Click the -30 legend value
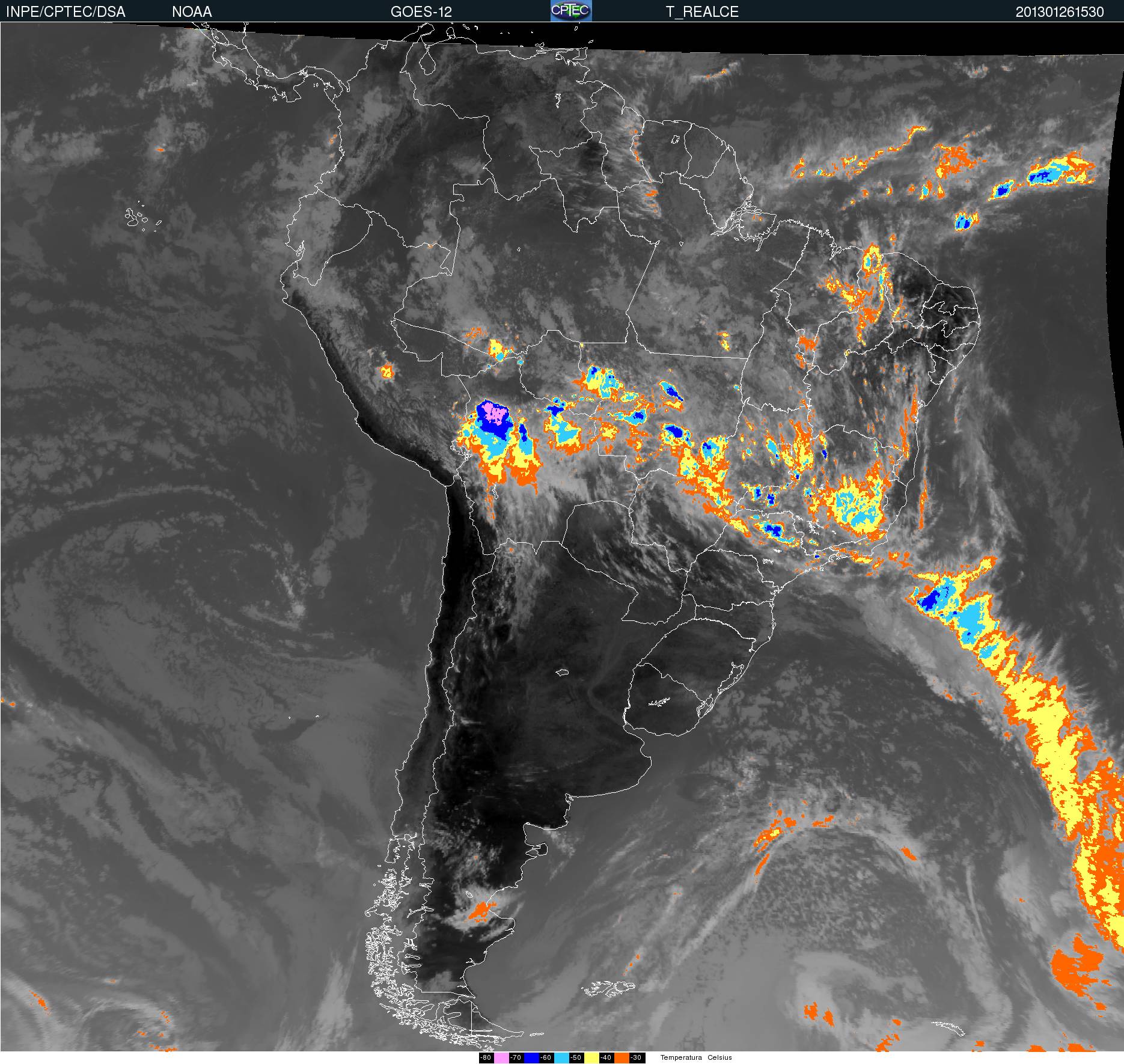The height and width of the screenshot is (1064, 1124). 637,1058
